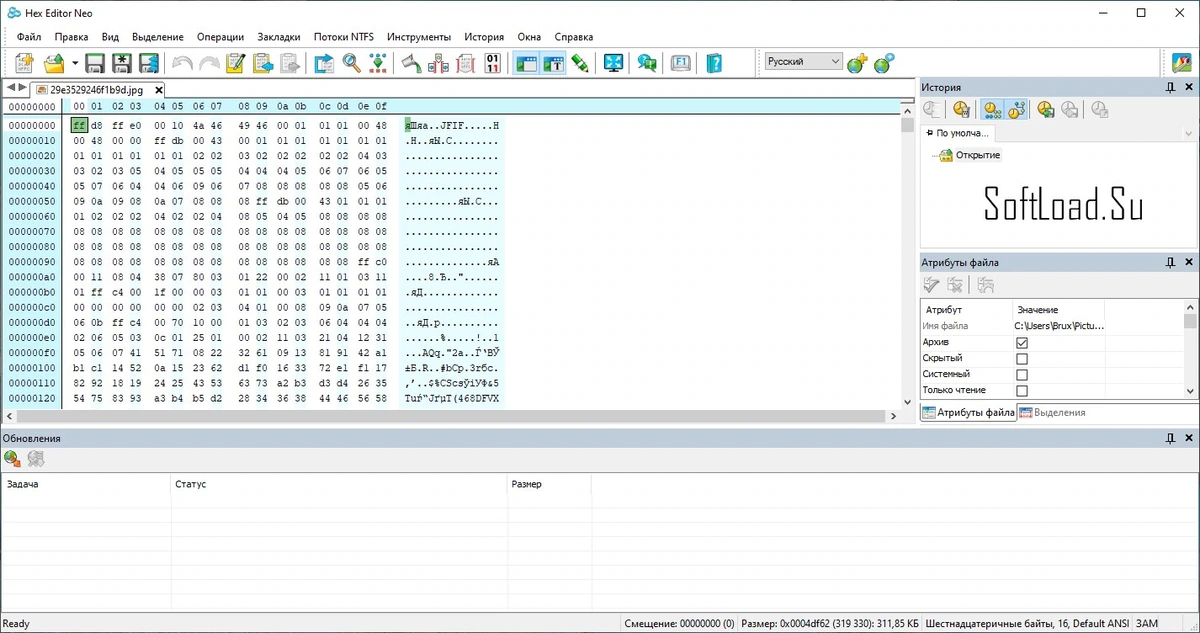Toggle the history clock tree view icon
This screenshot has height=633, width=1200.
point(1017,110)
